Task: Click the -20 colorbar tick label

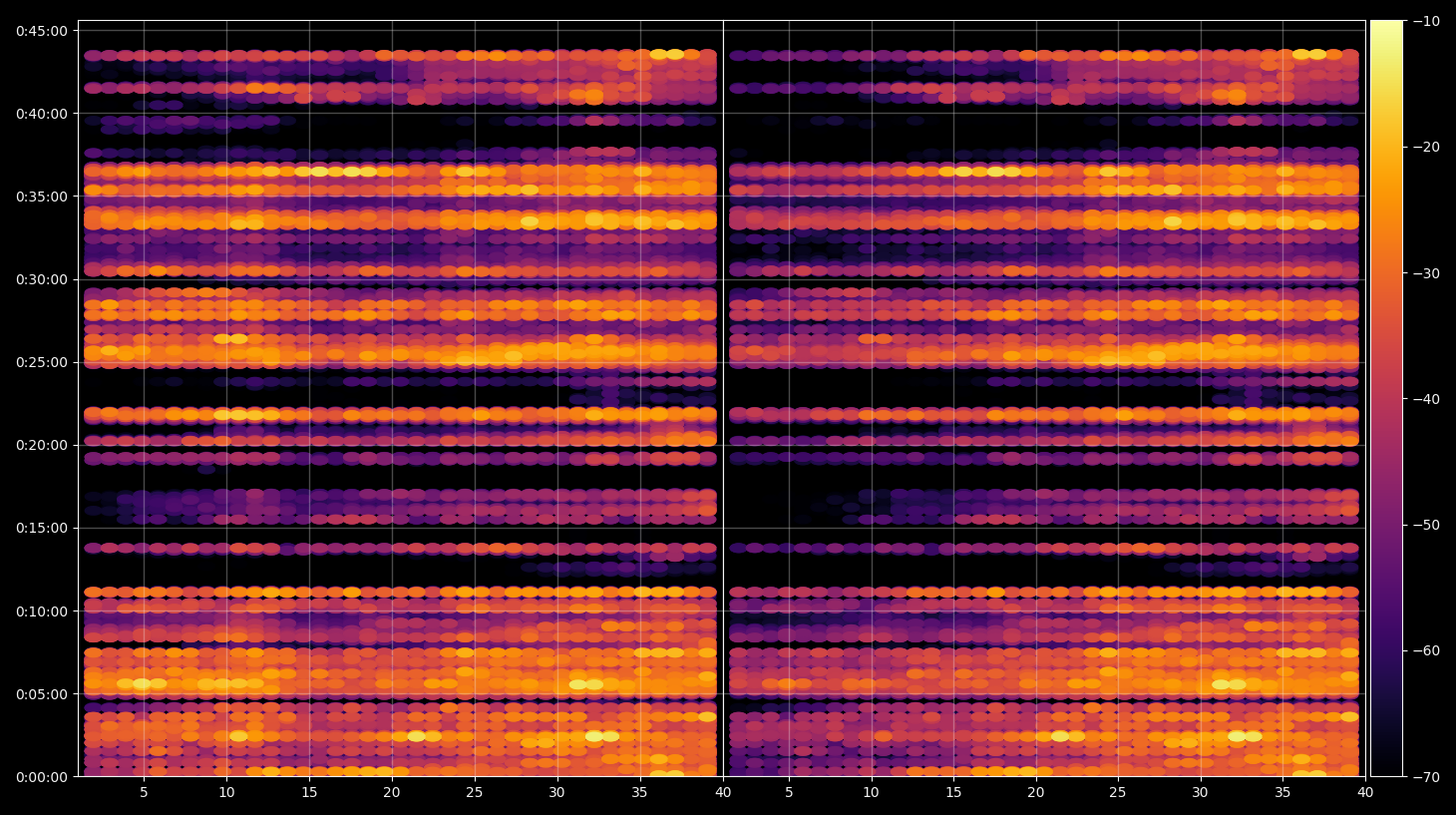Action: coord(1427,147)
